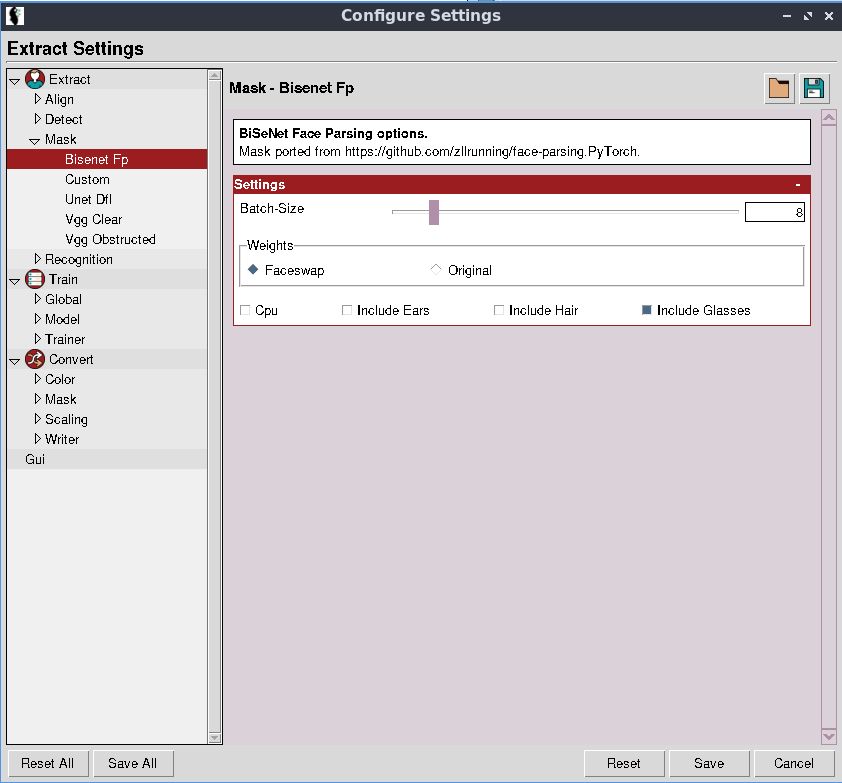Select the Original weights radio button

[436, 270]
